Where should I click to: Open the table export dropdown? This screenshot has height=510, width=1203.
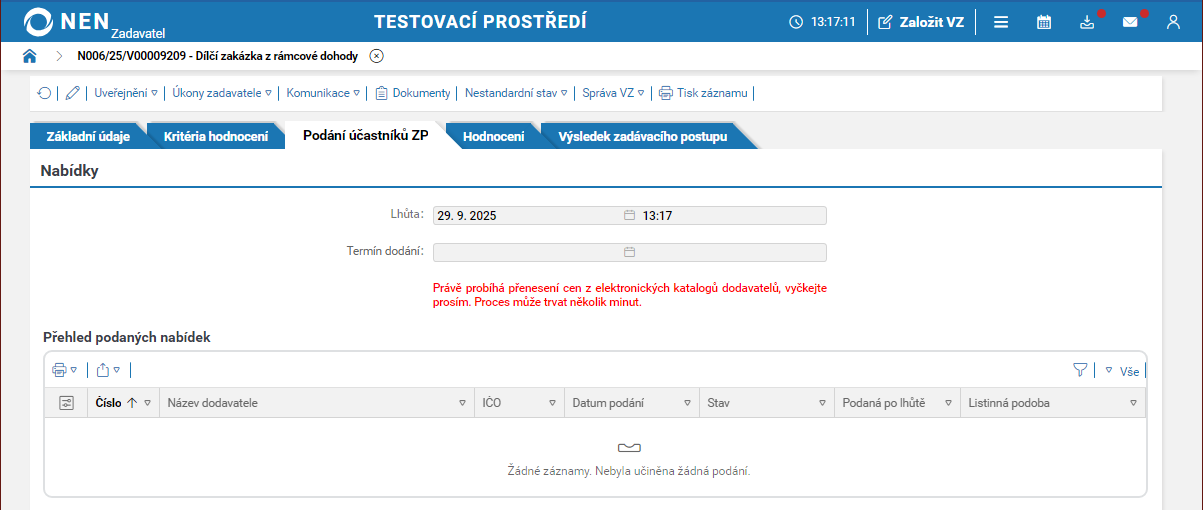click(108, 370)
